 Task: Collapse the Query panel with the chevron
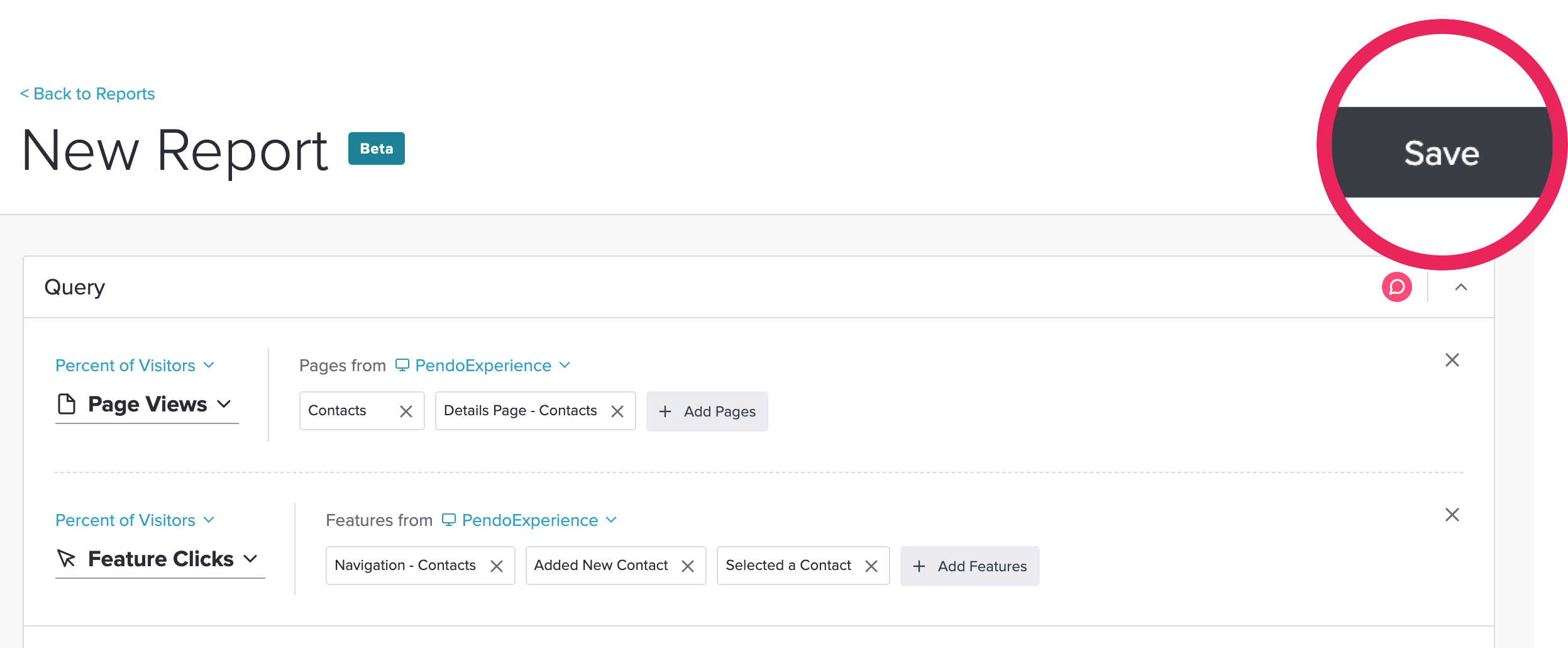click(1461, 287)
